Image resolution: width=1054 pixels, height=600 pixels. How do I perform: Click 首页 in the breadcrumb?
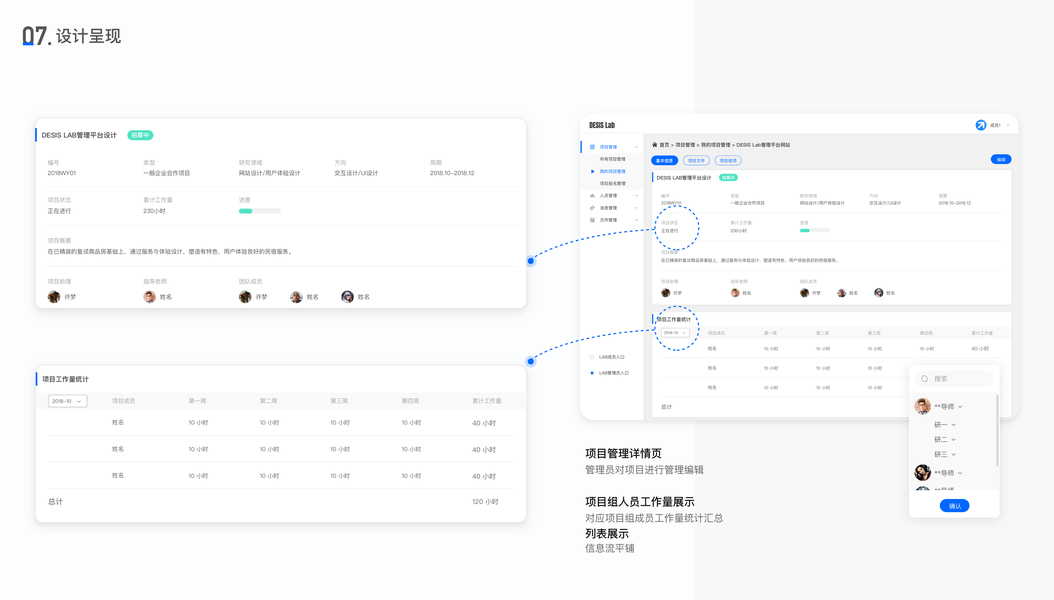tap(664, 145)
